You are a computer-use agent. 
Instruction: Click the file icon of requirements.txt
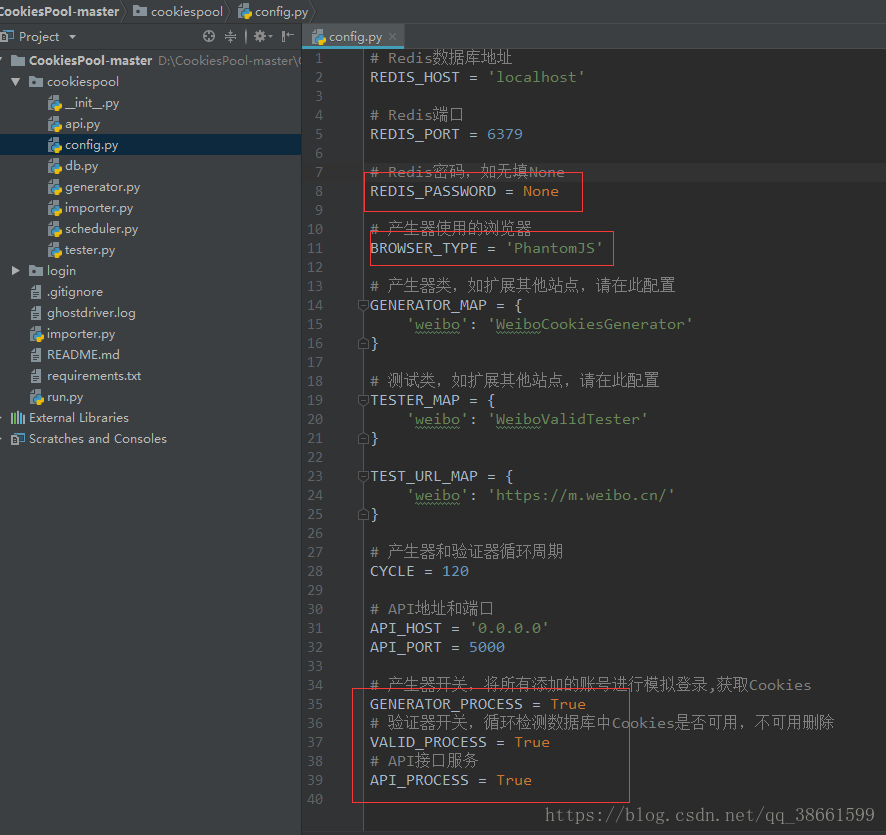(x=36, y=376)
